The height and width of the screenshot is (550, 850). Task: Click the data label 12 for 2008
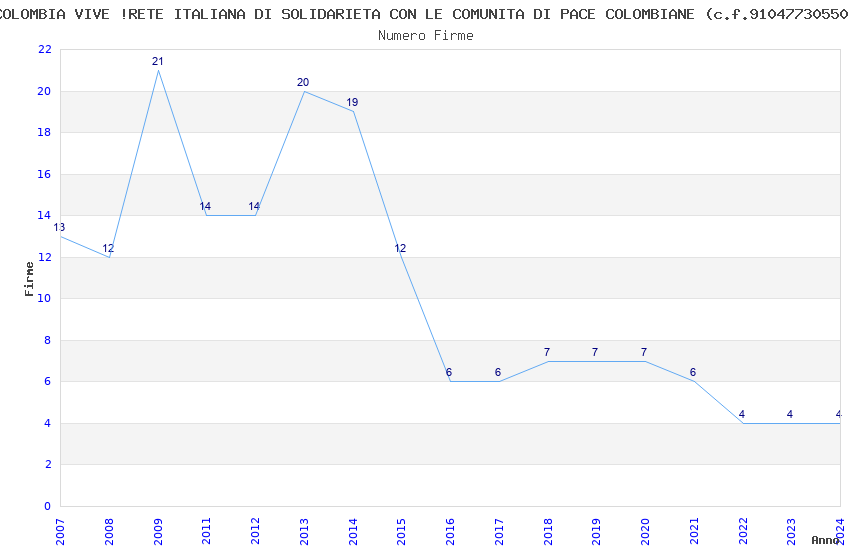pyautogui.click(x=108, y=248)
